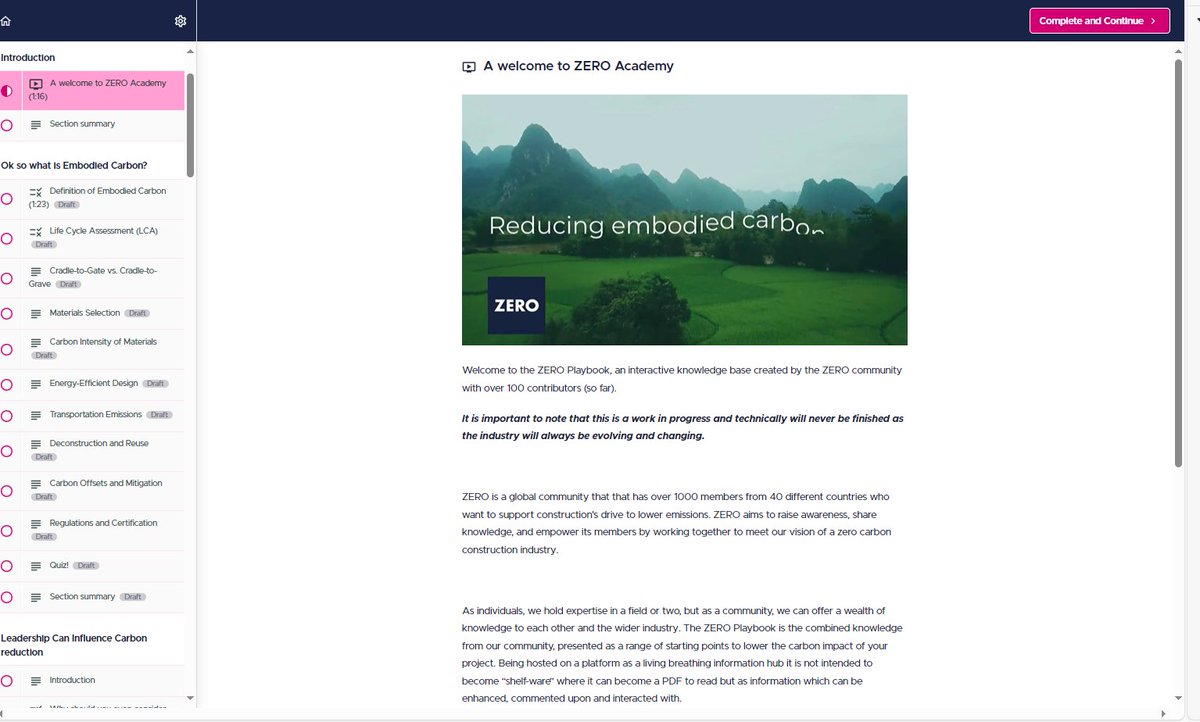The width and height of the screenshot is (1200, 722).
Task: Click text icon beside Draft Section summary lesson
Action: pos(36,597)
